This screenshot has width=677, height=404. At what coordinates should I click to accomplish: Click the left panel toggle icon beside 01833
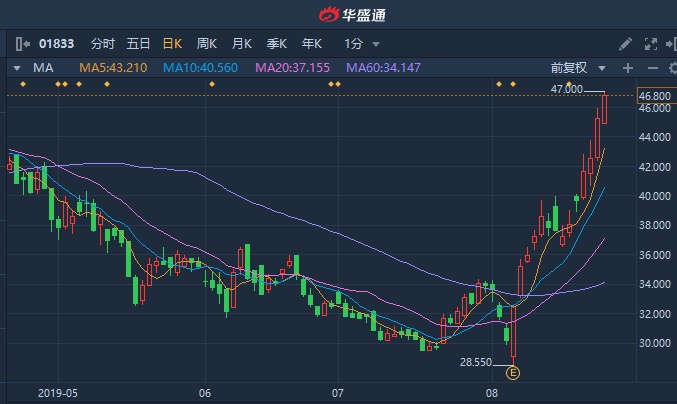coord(23,44)
